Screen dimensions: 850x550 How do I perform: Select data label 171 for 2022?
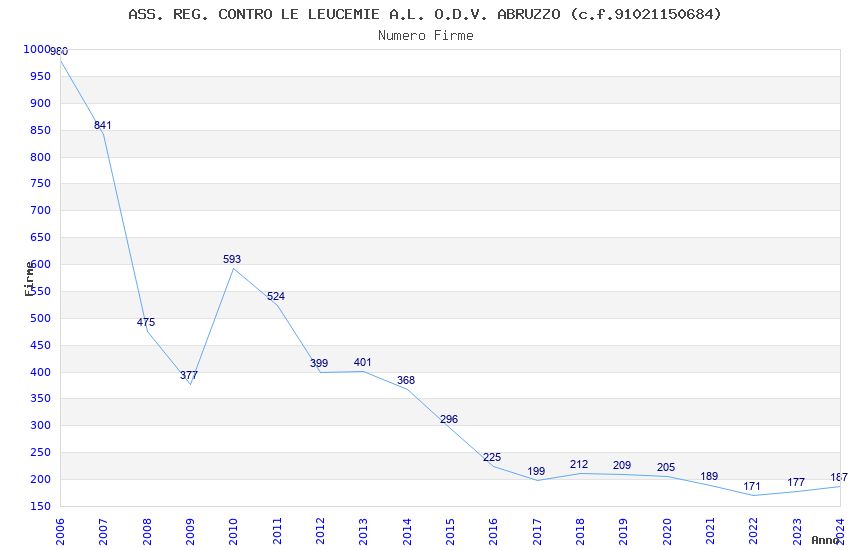(752, 487)
